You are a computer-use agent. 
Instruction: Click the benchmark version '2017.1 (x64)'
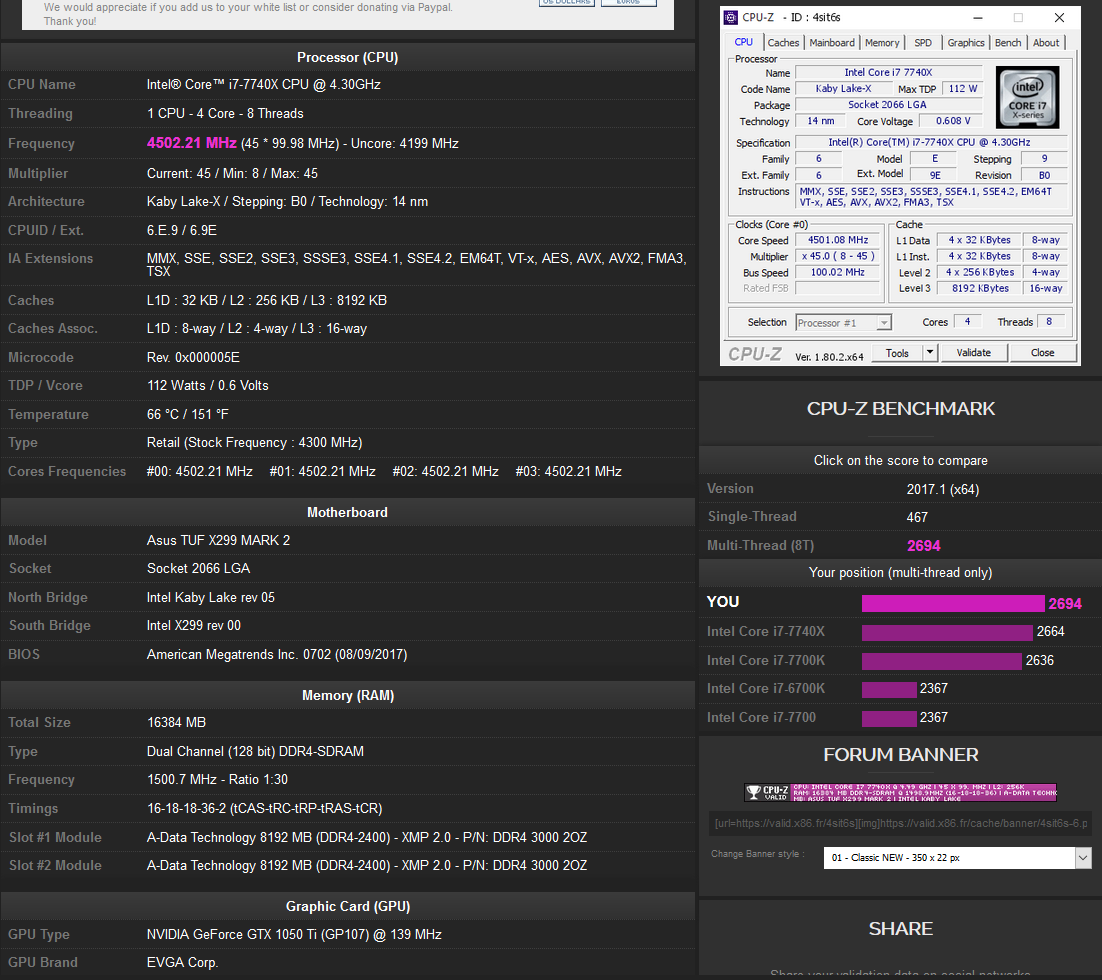pos(942,489)
